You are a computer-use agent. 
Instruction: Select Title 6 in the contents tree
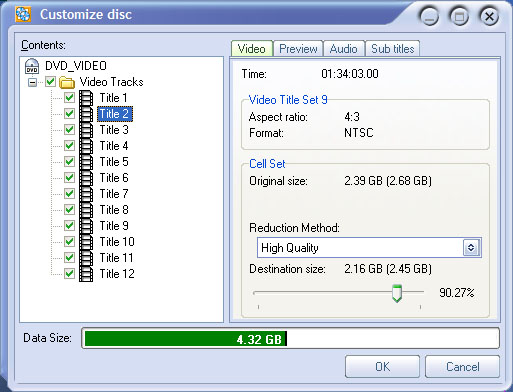click(x=114, y=178)
